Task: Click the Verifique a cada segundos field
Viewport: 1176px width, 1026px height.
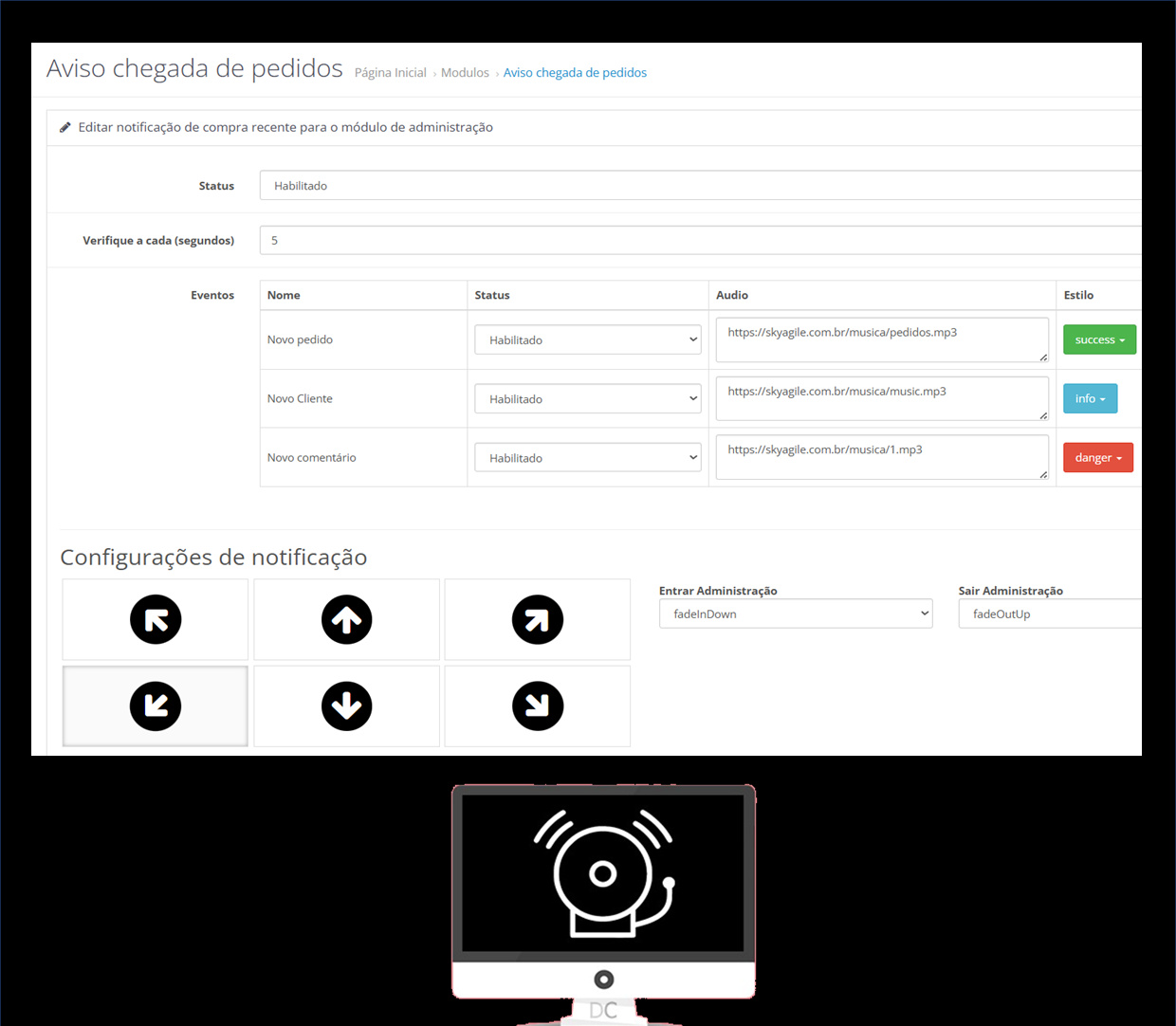Action: (x=700, y=241)
